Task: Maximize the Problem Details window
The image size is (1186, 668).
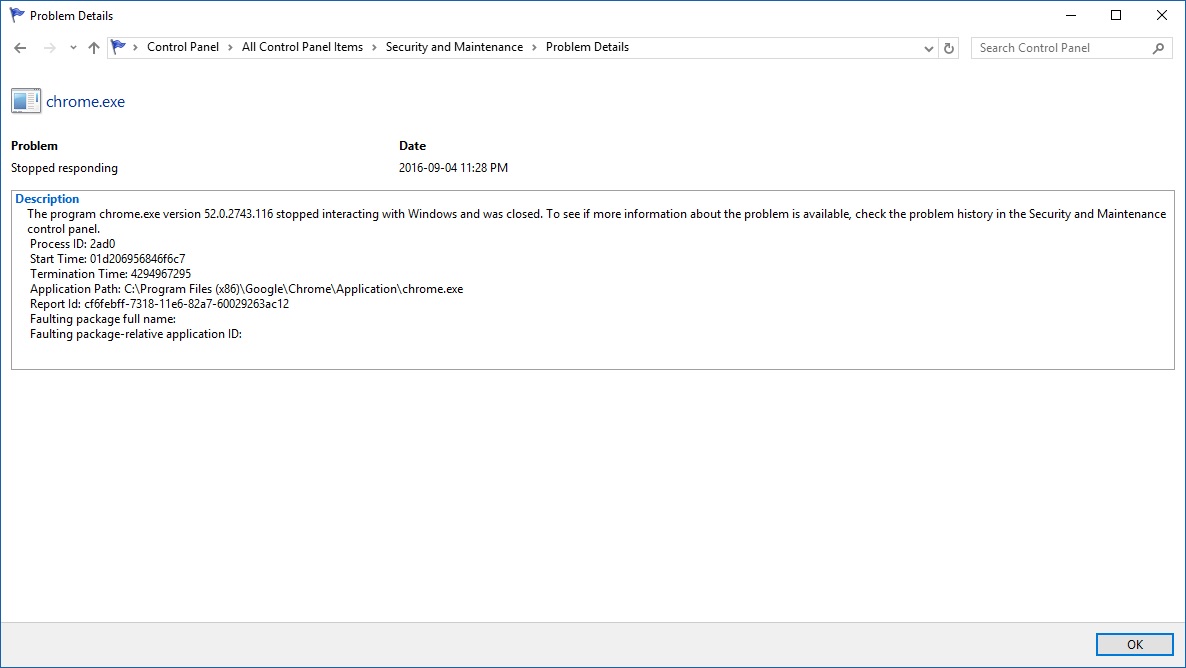Action: tap(1116, 15)
